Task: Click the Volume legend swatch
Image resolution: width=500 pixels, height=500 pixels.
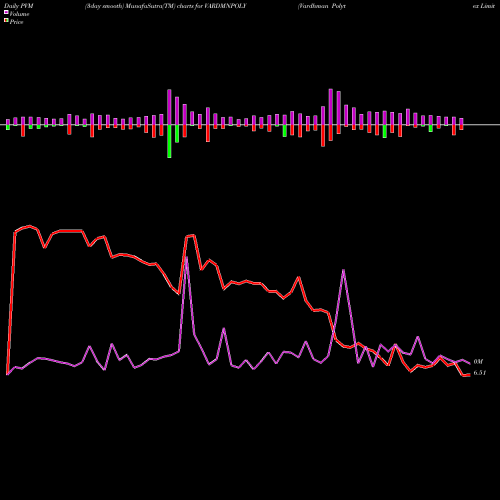Action: click(6, 12)
